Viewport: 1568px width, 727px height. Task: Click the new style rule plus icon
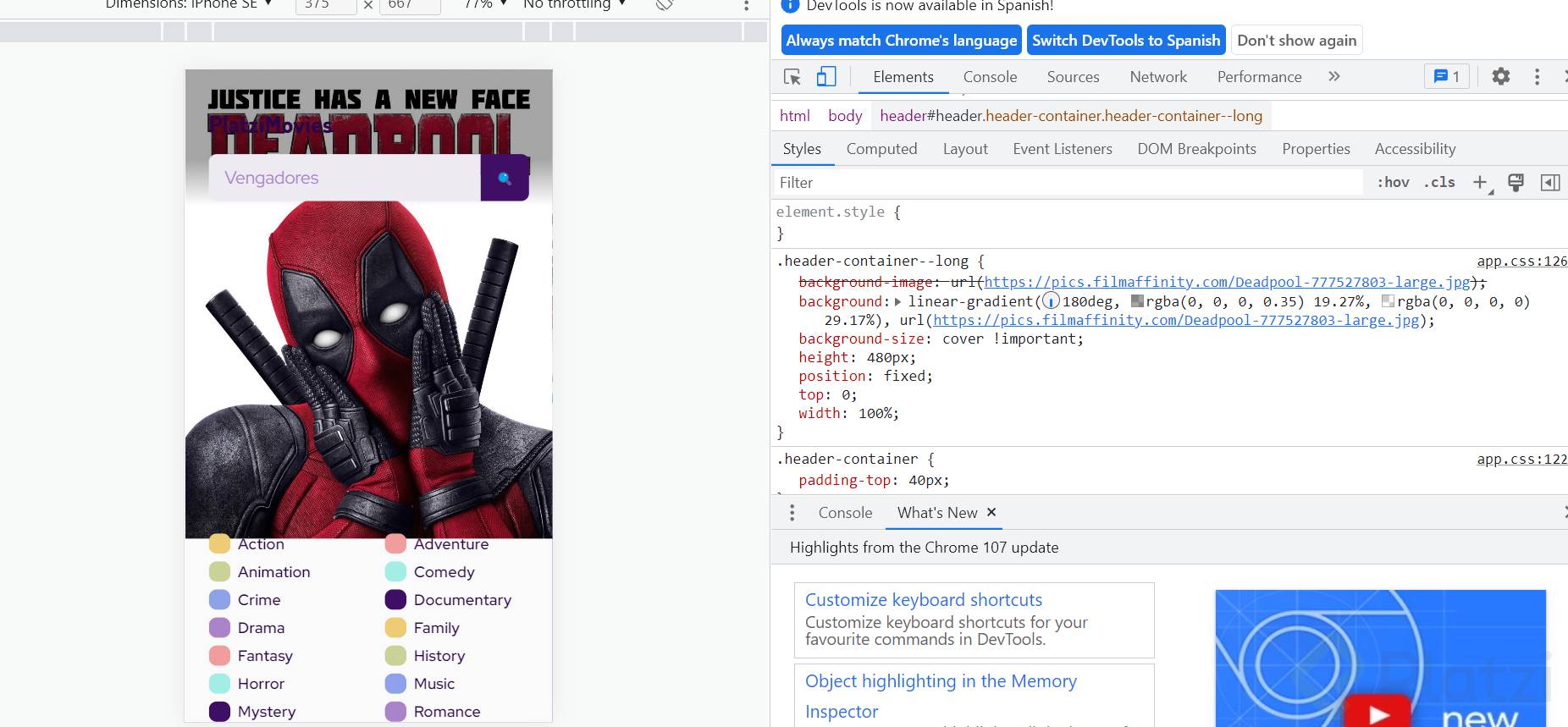pyautogui.click(x=1481, y=183)
